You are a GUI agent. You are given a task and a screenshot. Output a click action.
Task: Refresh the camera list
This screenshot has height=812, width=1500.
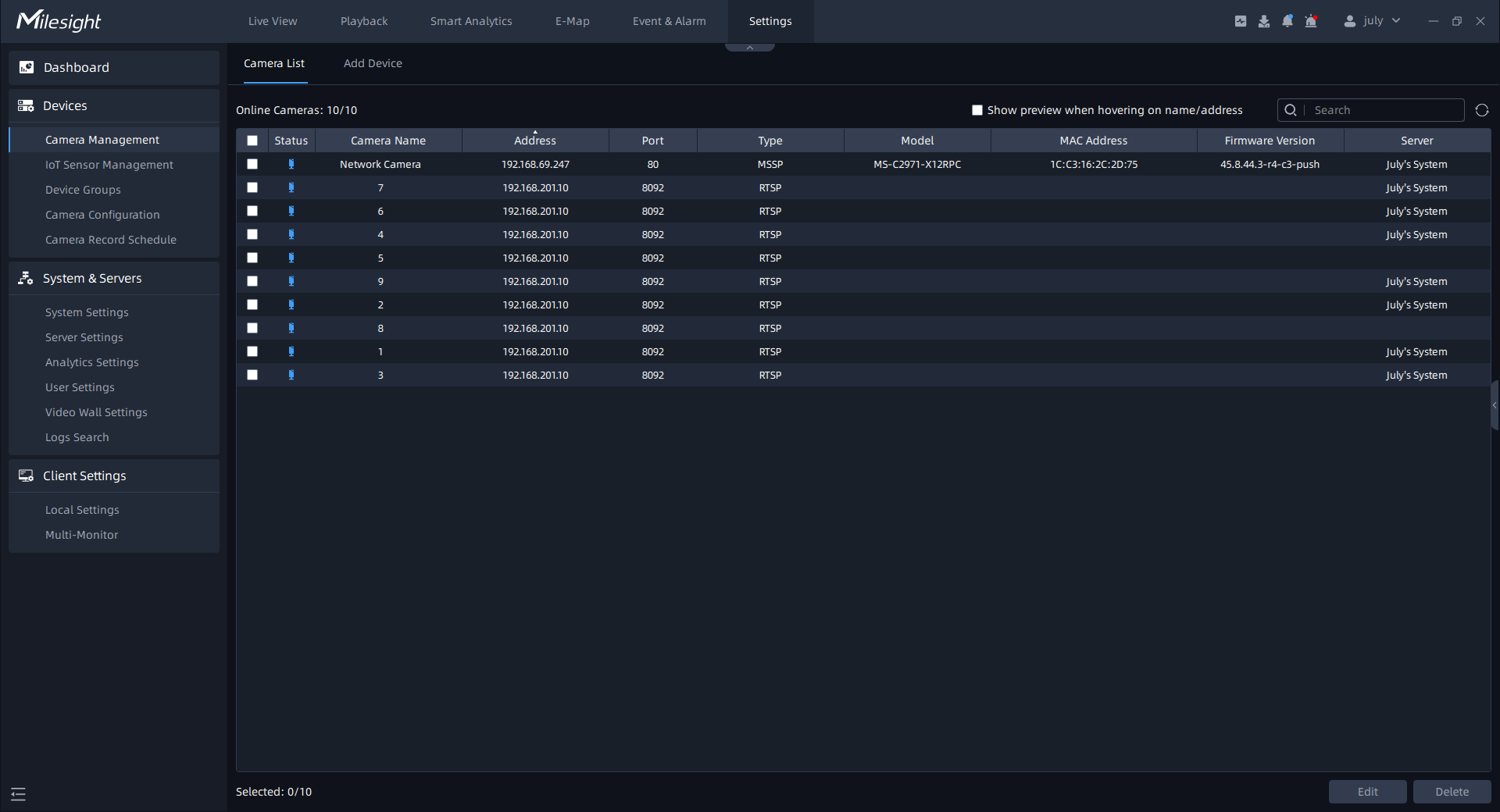tap(1481, 110)
